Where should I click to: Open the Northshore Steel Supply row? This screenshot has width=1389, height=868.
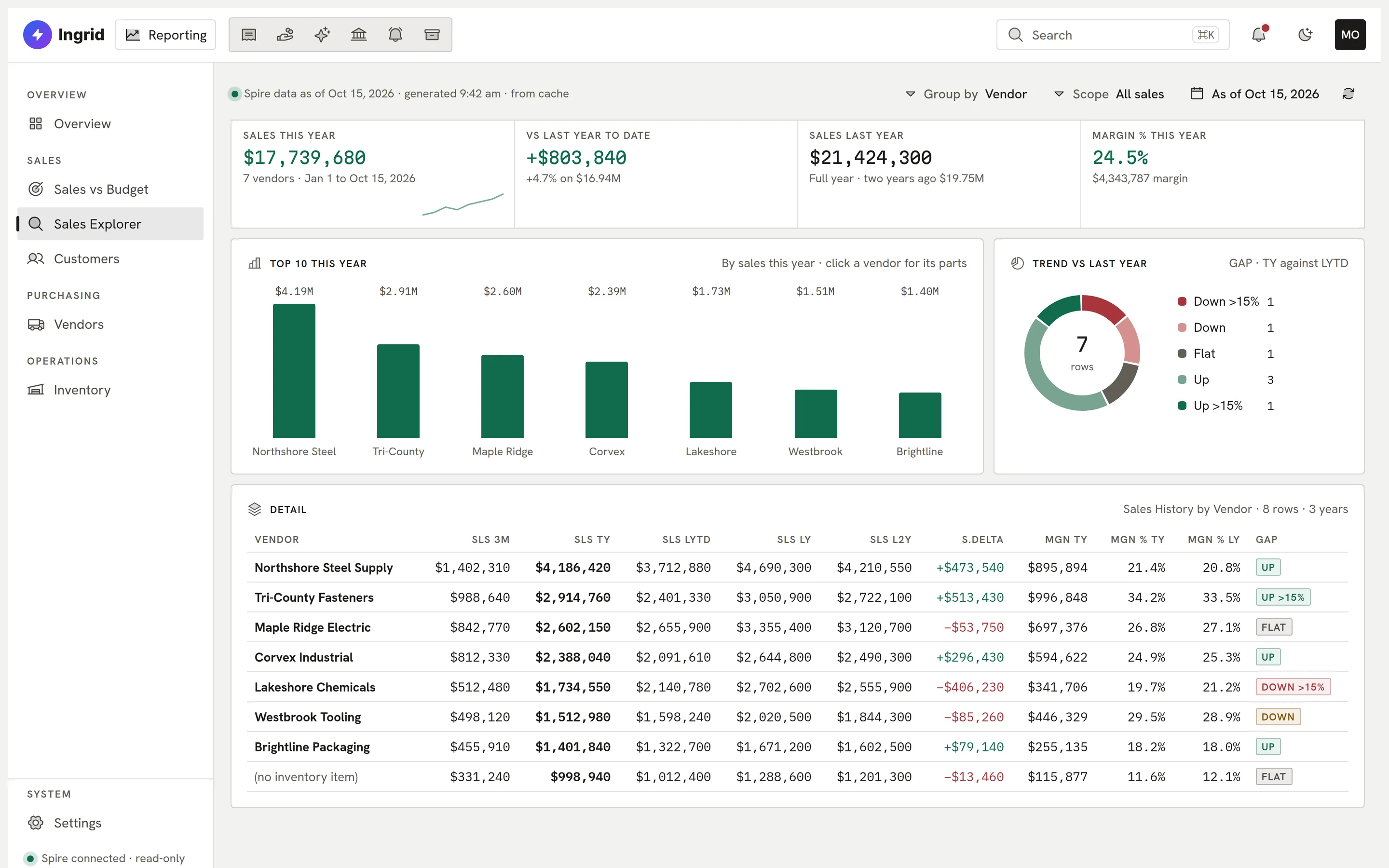tap(797, 567)
